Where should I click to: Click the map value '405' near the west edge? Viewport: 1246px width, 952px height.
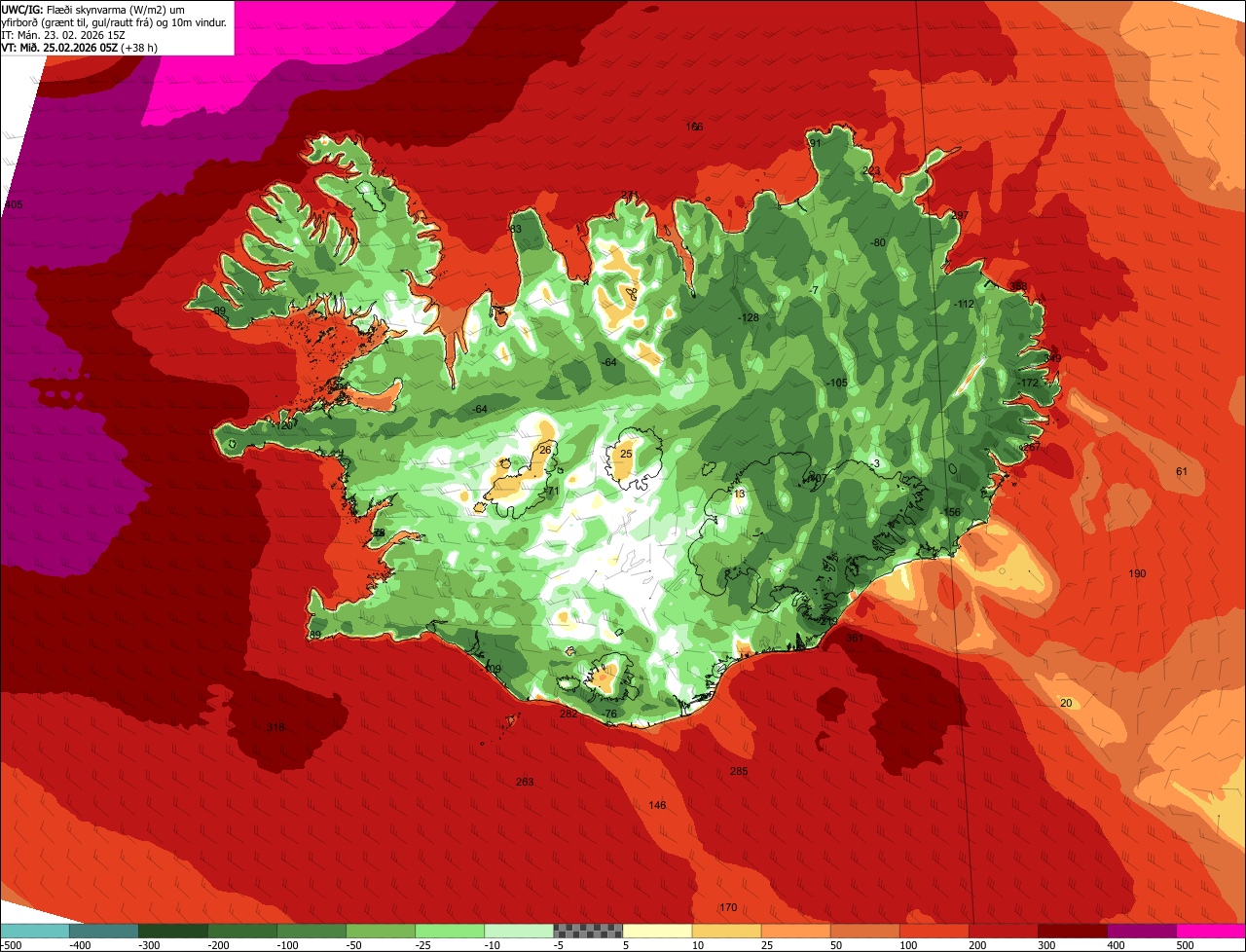tap(14, 204)
